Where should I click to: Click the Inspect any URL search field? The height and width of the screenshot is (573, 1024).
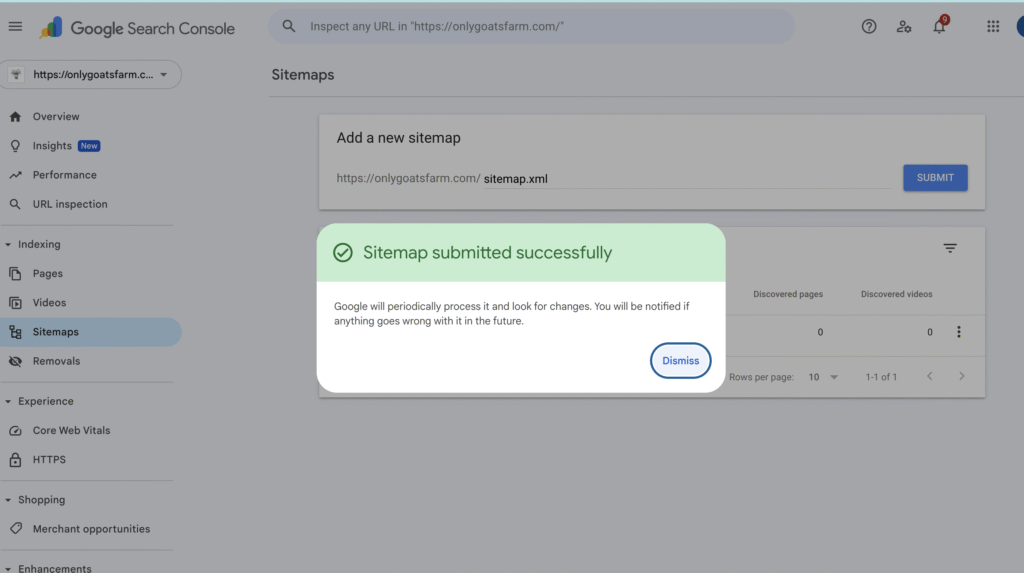pos(532,27)
